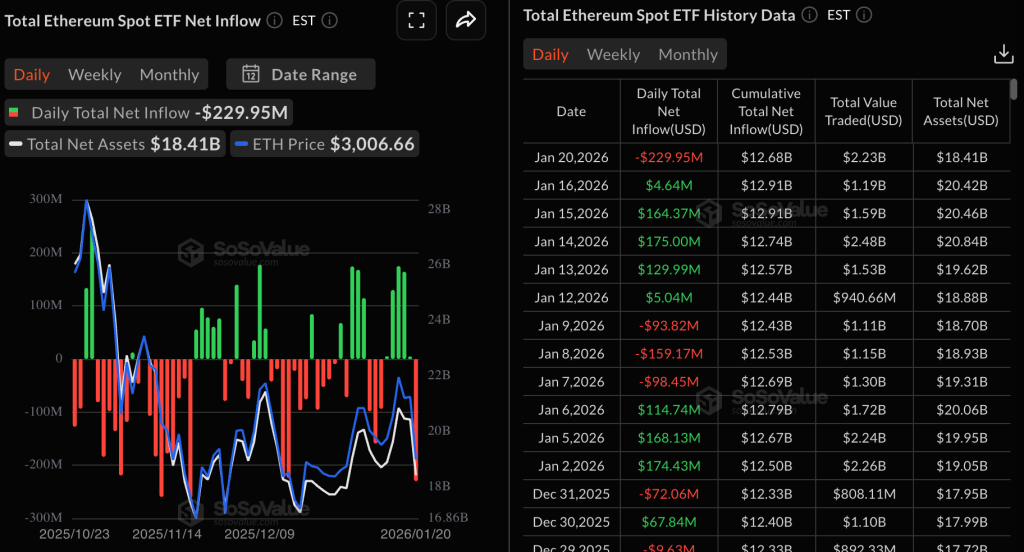Click info icon next to chart's EST label
This screenshot has height=552, width=1024.
(x=330, y=20)
